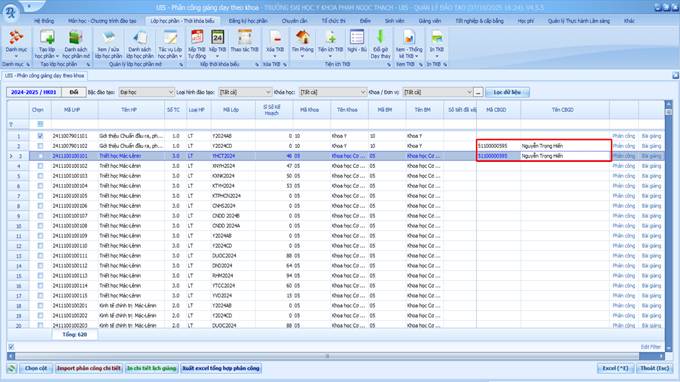Click the Lọc dữ liệu button
Image resolution: width=680 pixels, height=382 pixels.
507,92
